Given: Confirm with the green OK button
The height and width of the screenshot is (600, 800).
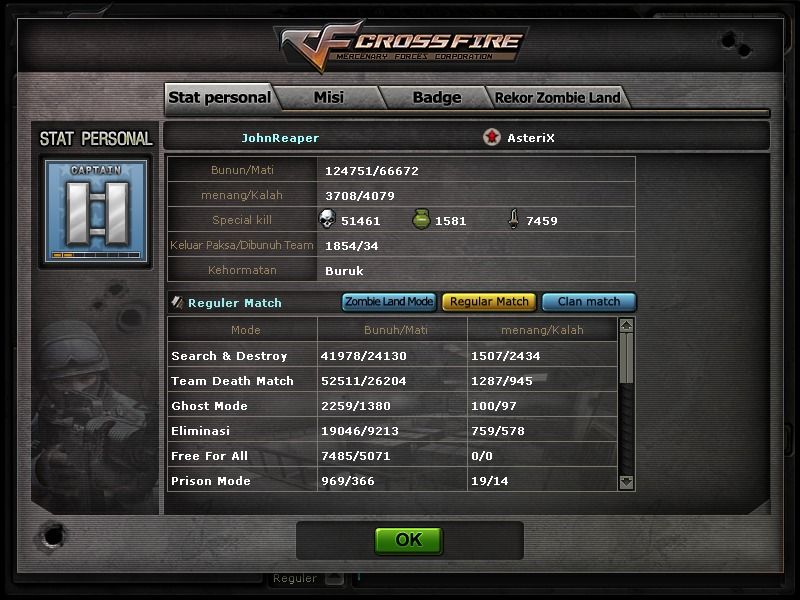Looking at the screenshot, I should click(x=409, y=540).
